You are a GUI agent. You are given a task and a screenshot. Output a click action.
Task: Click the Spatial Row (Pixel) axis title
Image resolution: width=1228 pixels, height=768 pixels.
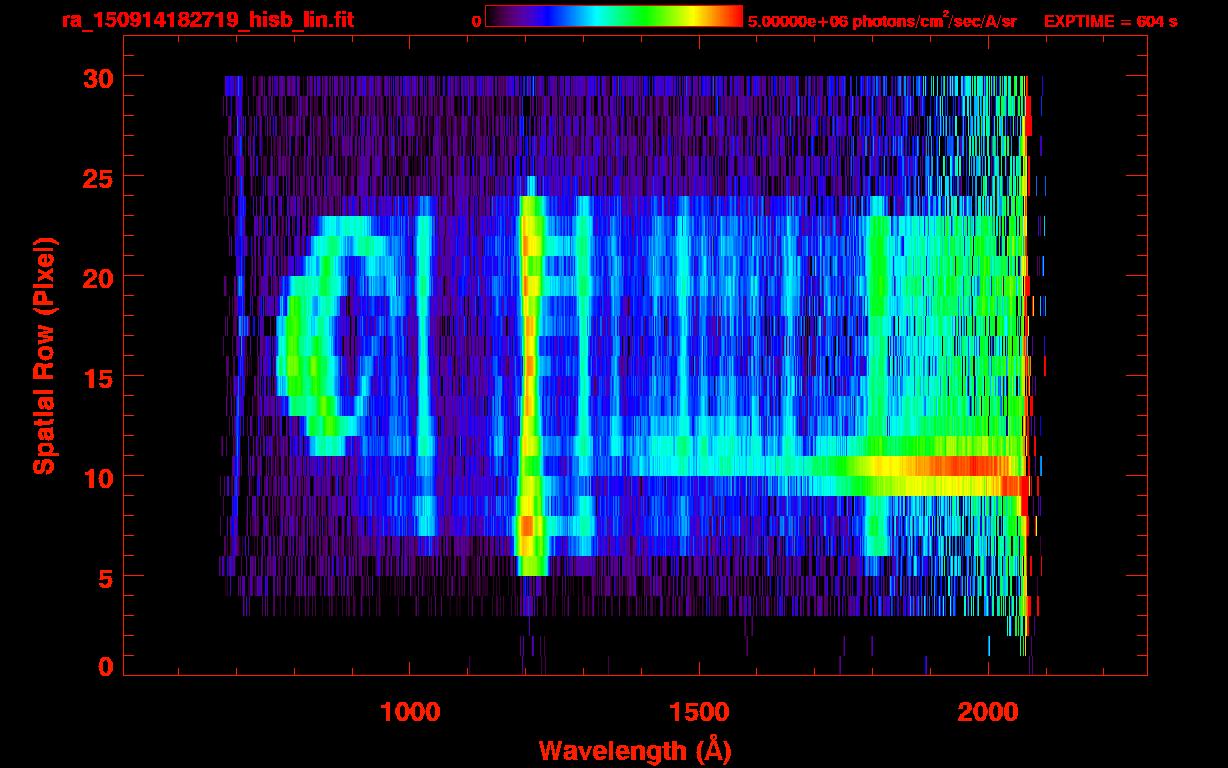tap(44, 355)
